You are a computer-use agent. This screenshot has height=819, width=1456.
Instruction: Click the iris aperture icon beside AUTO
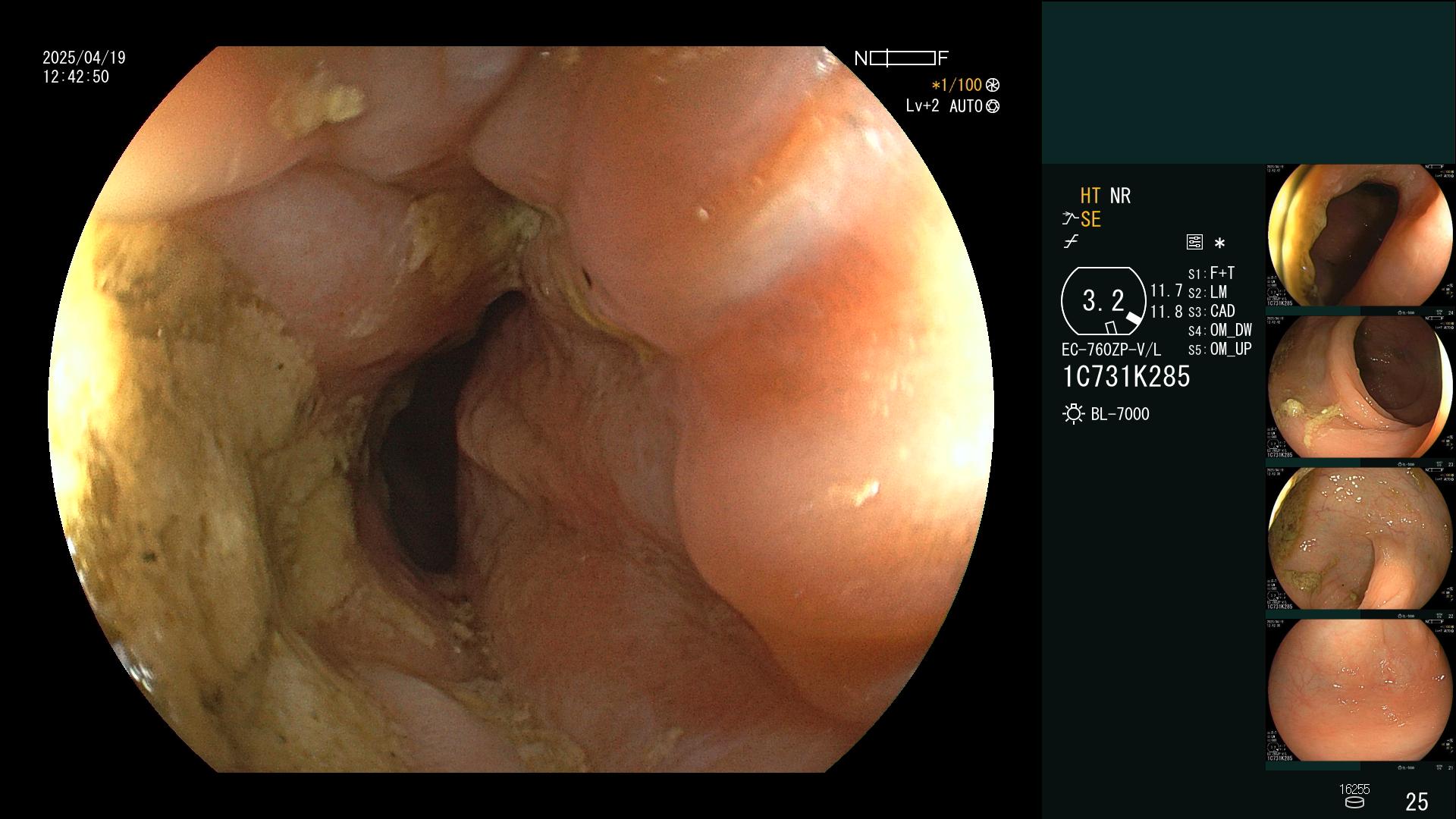pyautogui.click(x=993, y=106)
